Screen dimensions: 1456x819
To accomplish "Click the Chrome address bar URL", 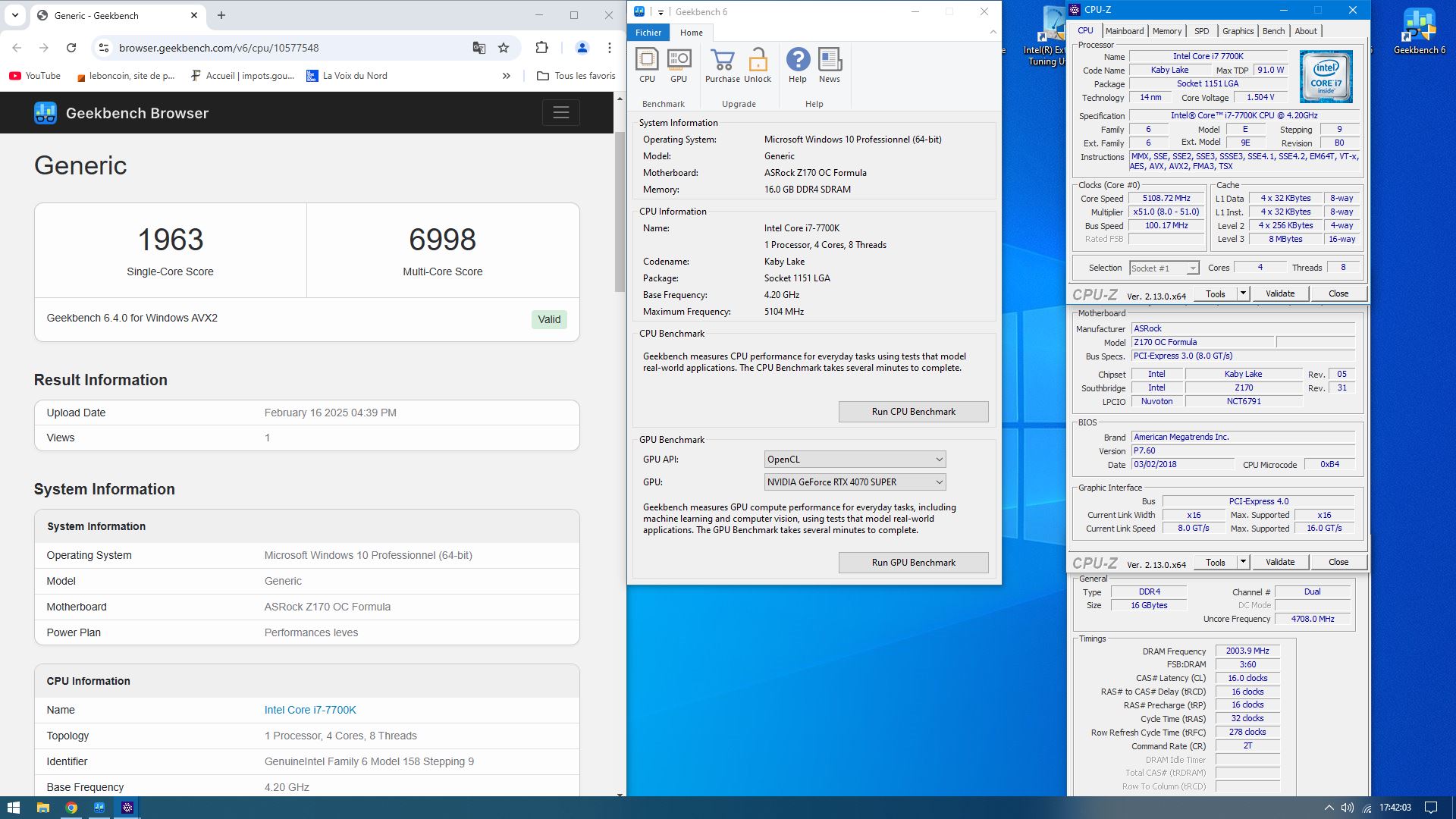I will tap(218, 48).
